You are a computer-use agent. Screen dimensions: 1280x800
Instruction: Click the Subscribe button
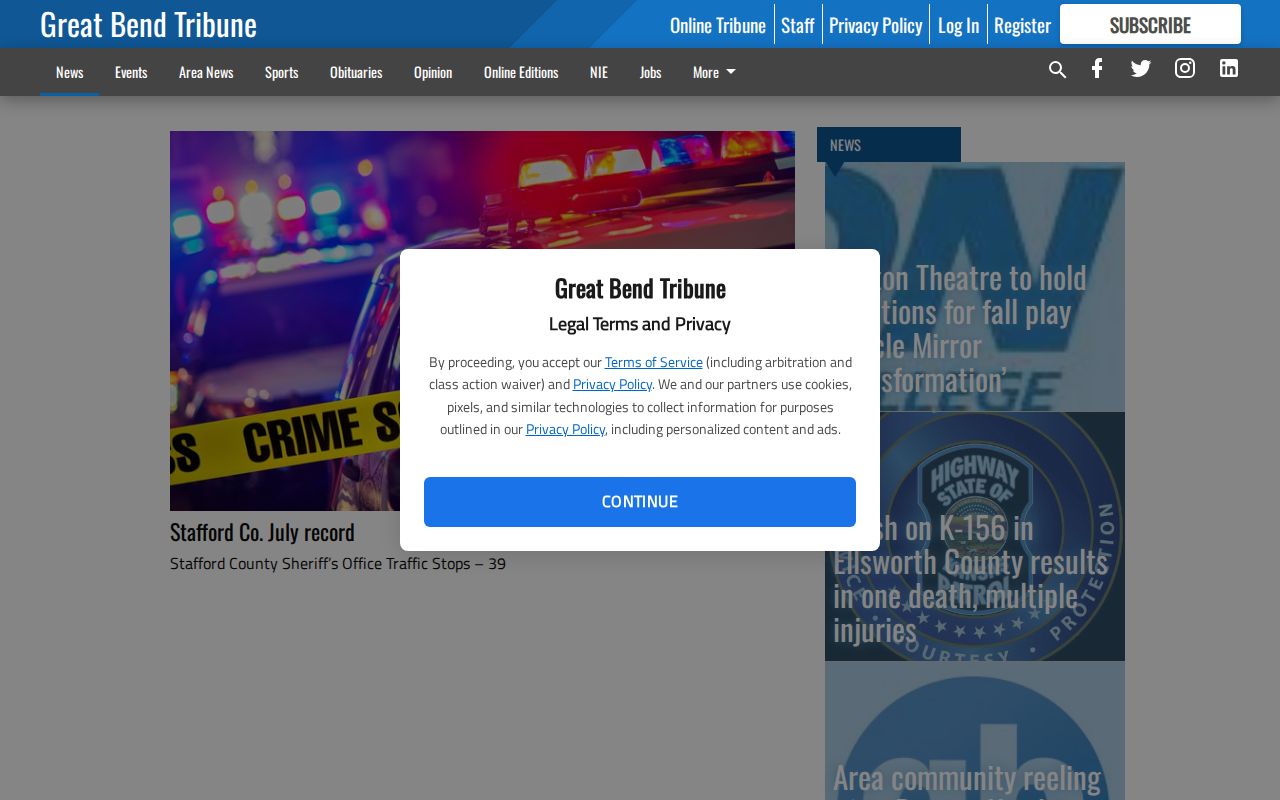(1150, 24)
